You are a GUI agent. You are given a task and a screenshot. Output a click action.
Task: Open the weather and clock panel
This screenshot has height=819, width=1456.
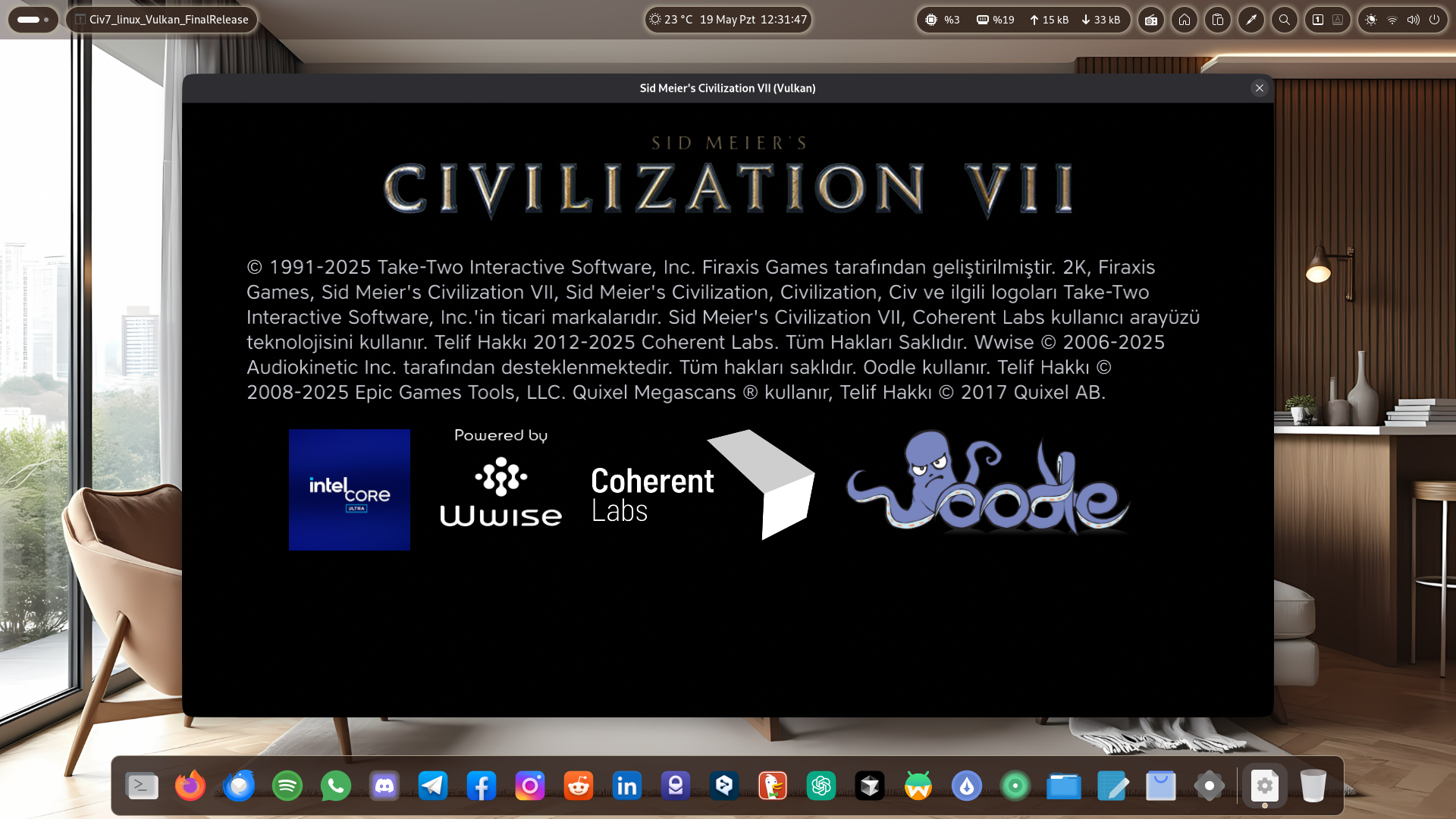pos(728,20)
